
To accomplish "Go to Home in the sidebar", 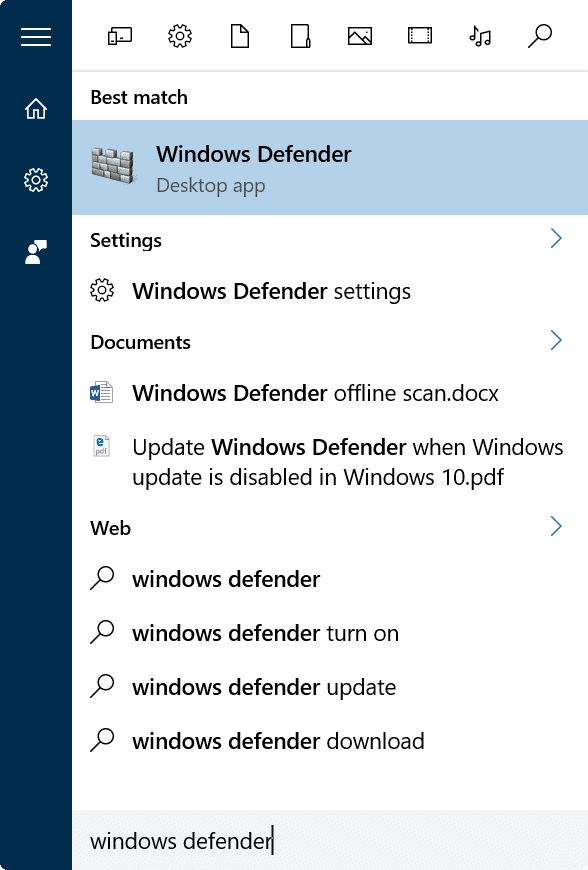I will click(x=36, y=109).
